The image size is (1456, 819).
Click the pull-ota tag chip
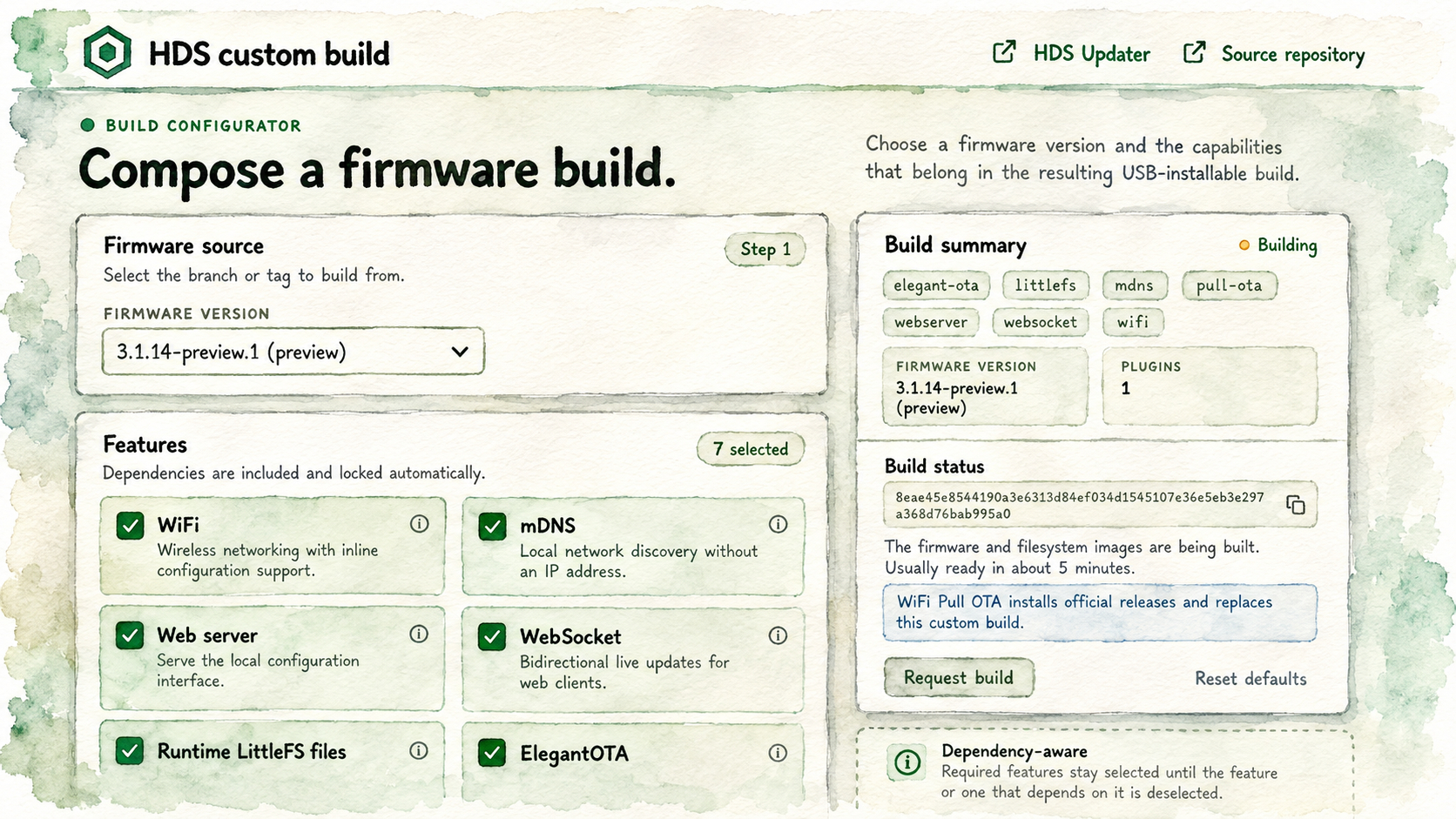[x=1229, y=285]
